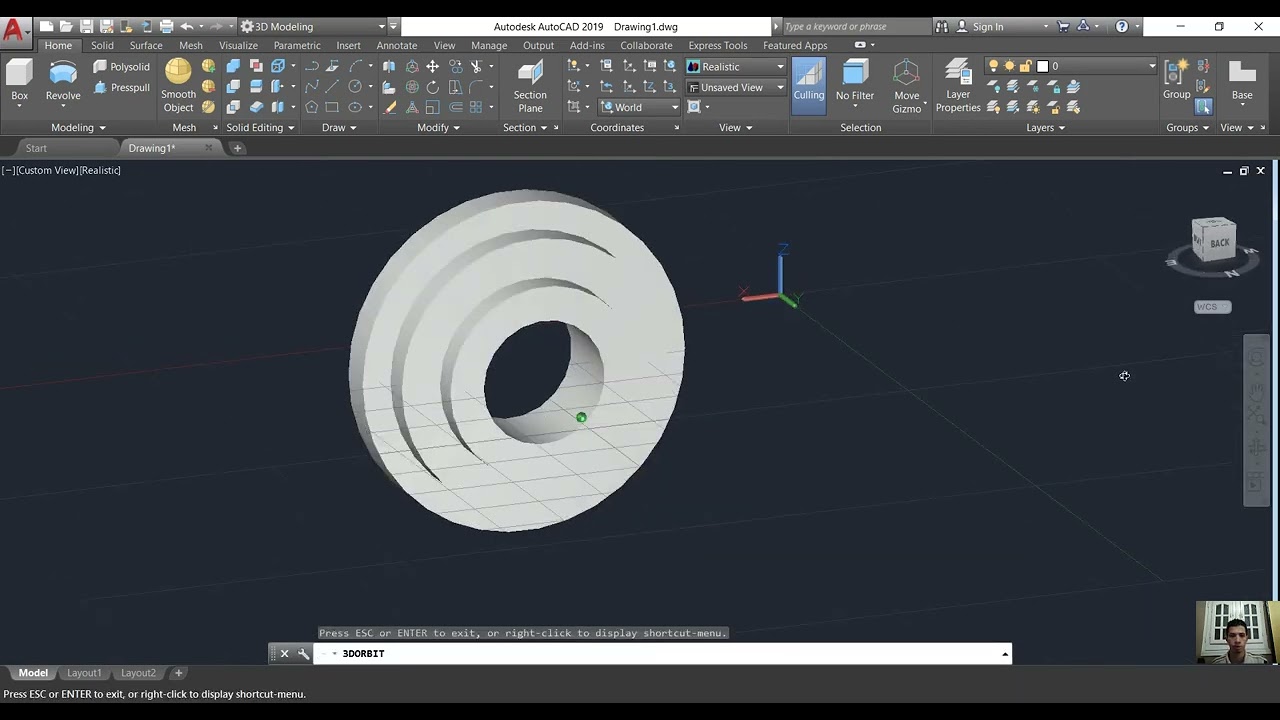Expand the Modeling panel
The image size is (1280, 720).
[78, 127]
